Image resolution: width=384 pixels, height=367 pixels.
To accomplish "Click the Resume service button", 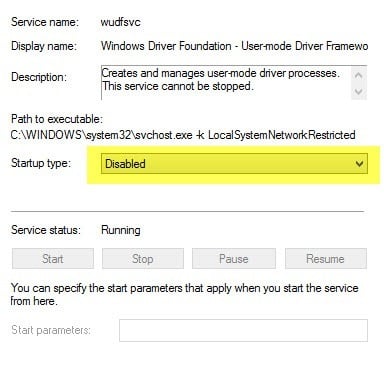I will [326, 259].
